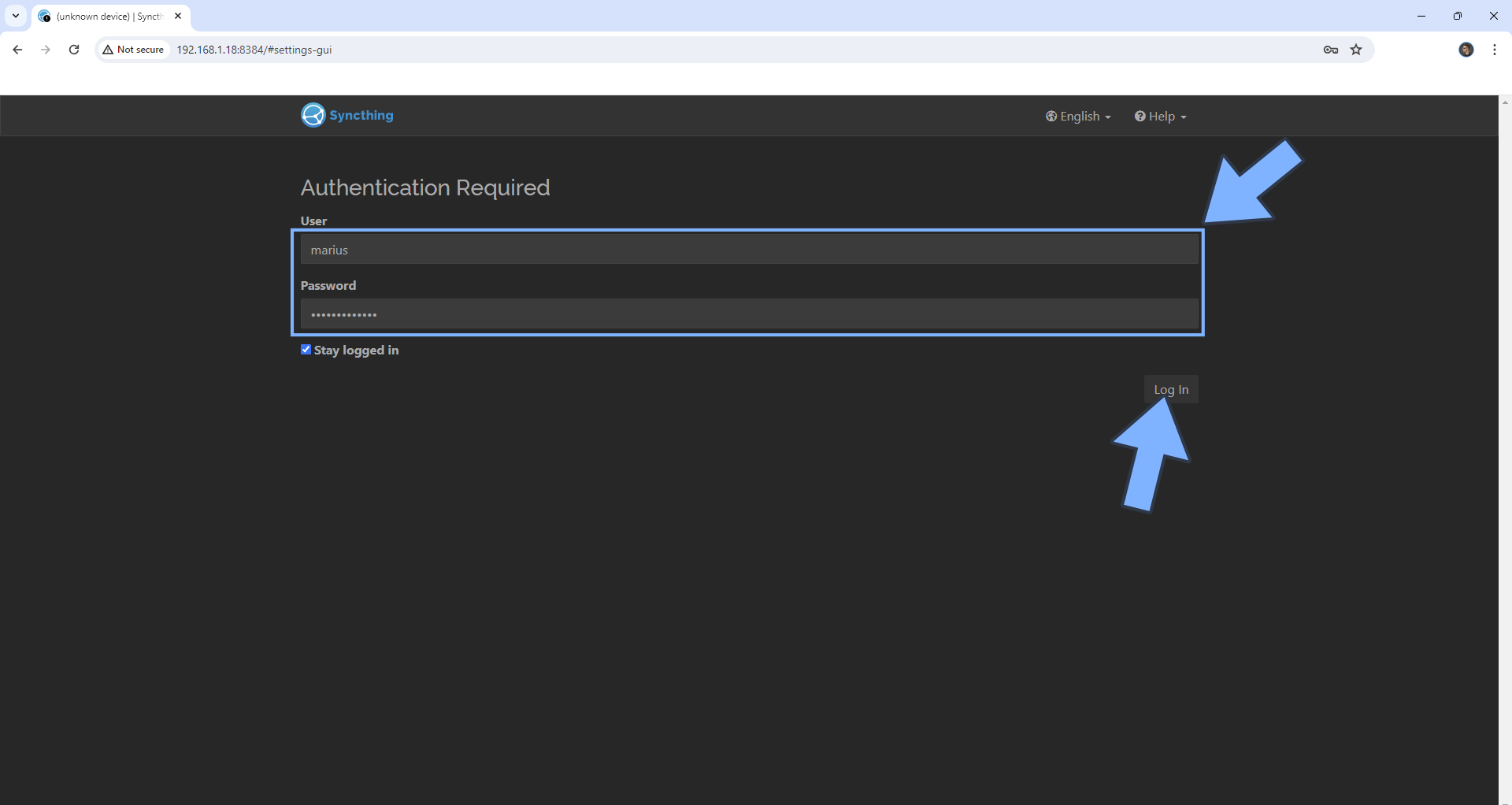This screenshot has height=805, width=1512.
Task: Click the Not secure warning indicator
Action: [133, 50]
